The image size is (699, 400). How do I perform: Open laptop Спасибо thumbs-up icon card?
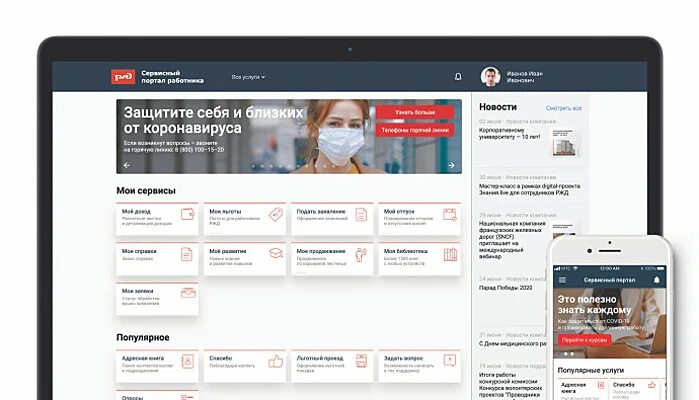coord(244,366)
